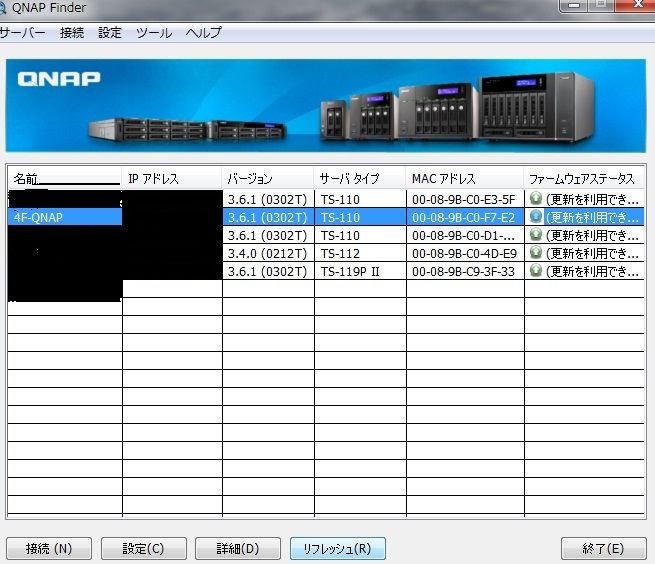Click firmware update icon in TS-112 row
The image size is (655, 564).
click(536, 252)
